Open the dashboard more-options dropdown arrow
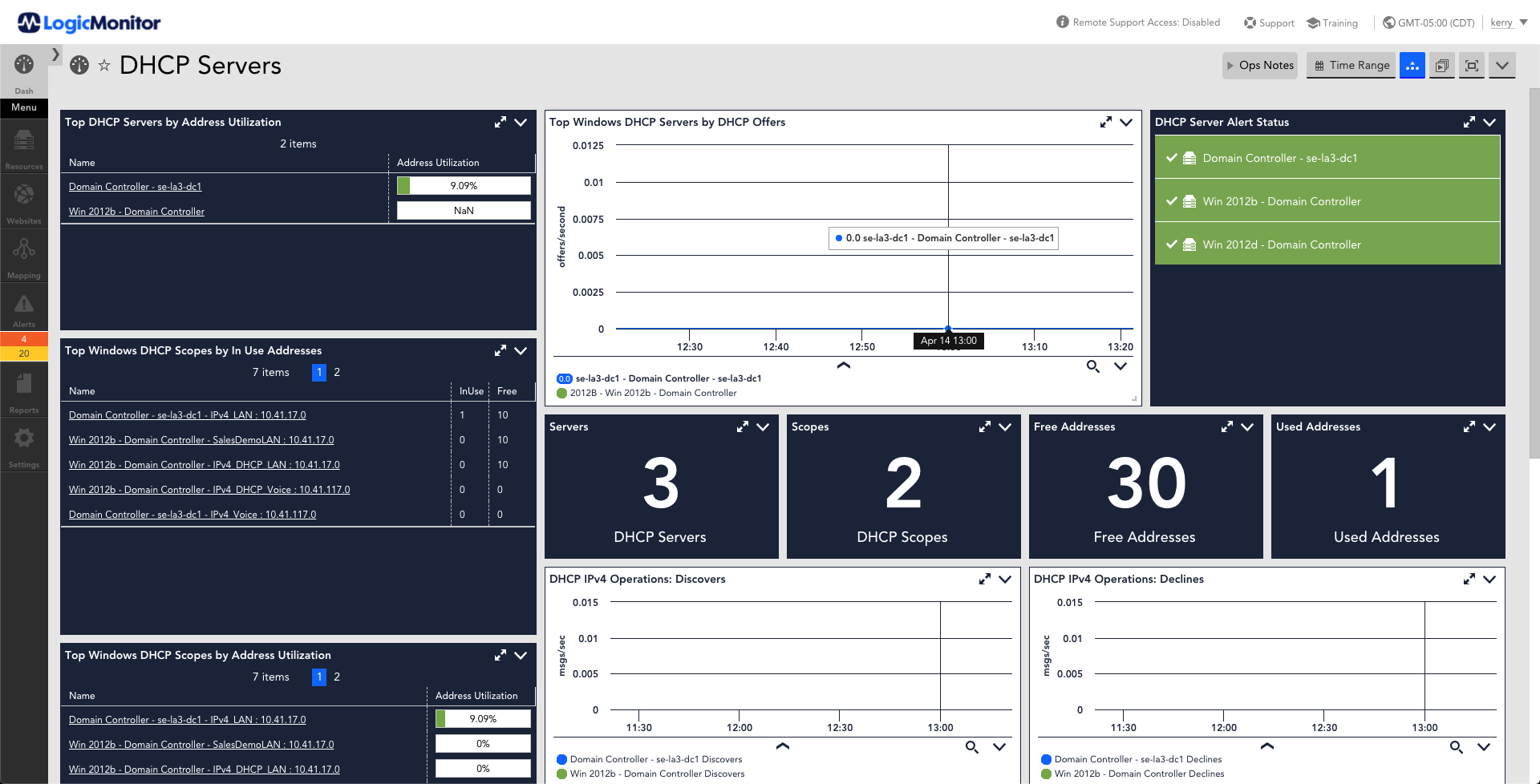 pyautogui.click(x=1502, y=66)
